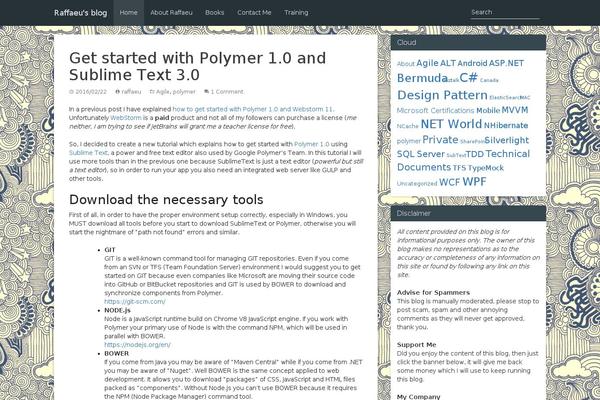
Task: Select the Uncategorized tag
Action: pyautogui.click(x=417, y=184)
